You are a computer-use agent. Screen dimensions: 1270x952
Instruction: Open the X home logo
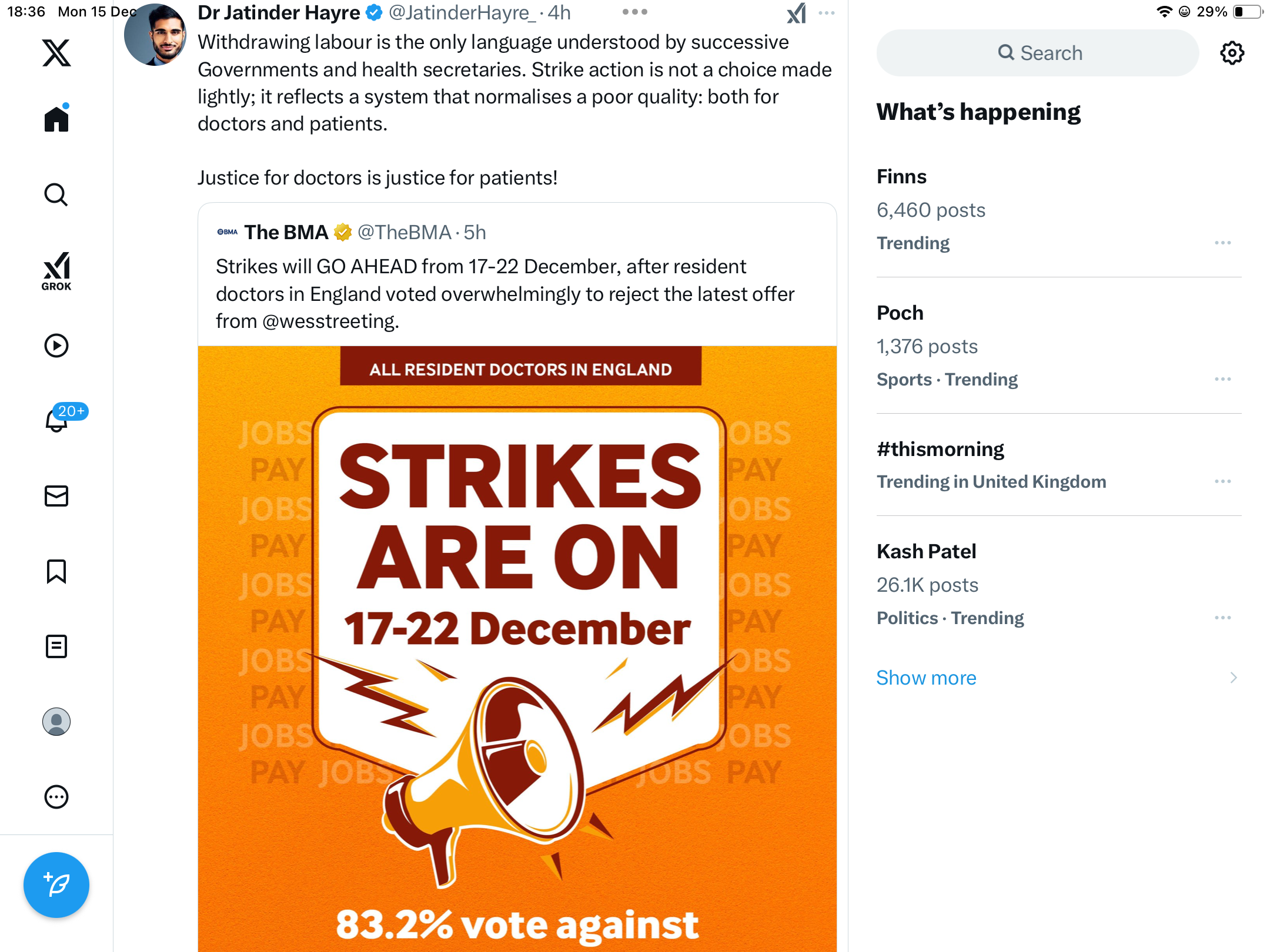click(x=56, y=53)
